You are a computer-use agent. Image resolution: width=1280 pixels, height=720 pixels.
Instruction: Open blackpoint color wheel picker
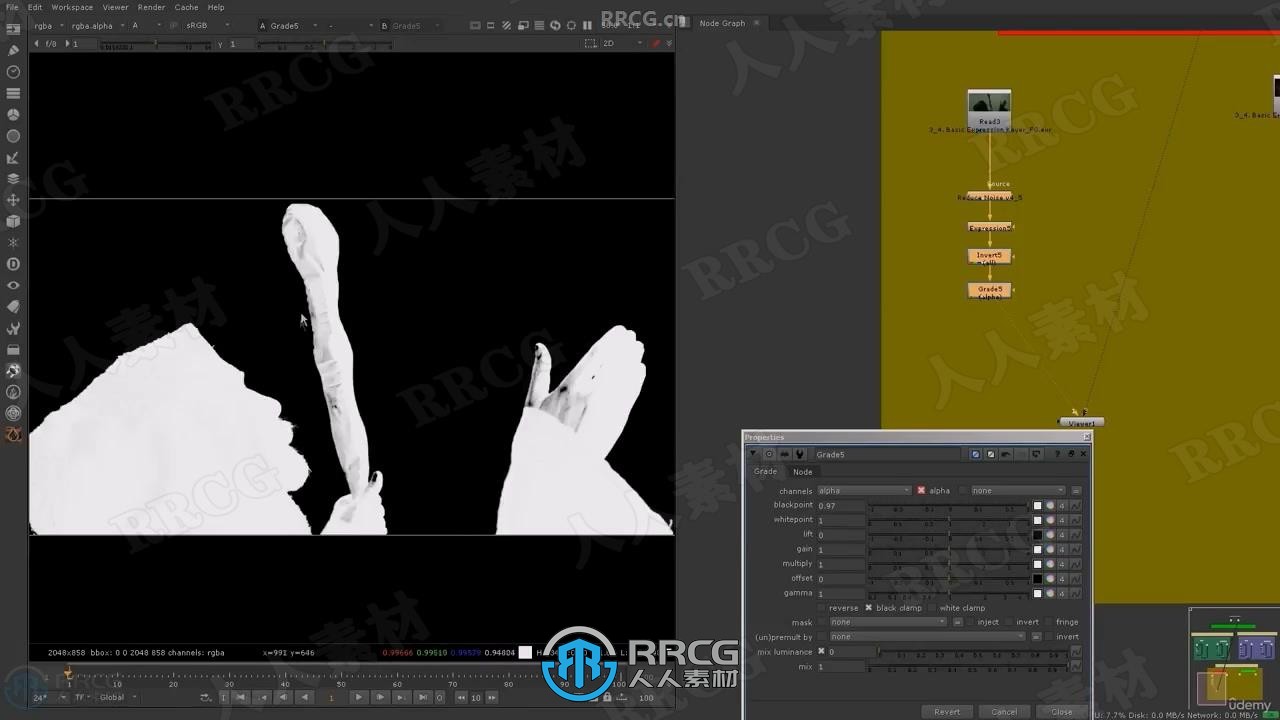(x=1050, y=506)
